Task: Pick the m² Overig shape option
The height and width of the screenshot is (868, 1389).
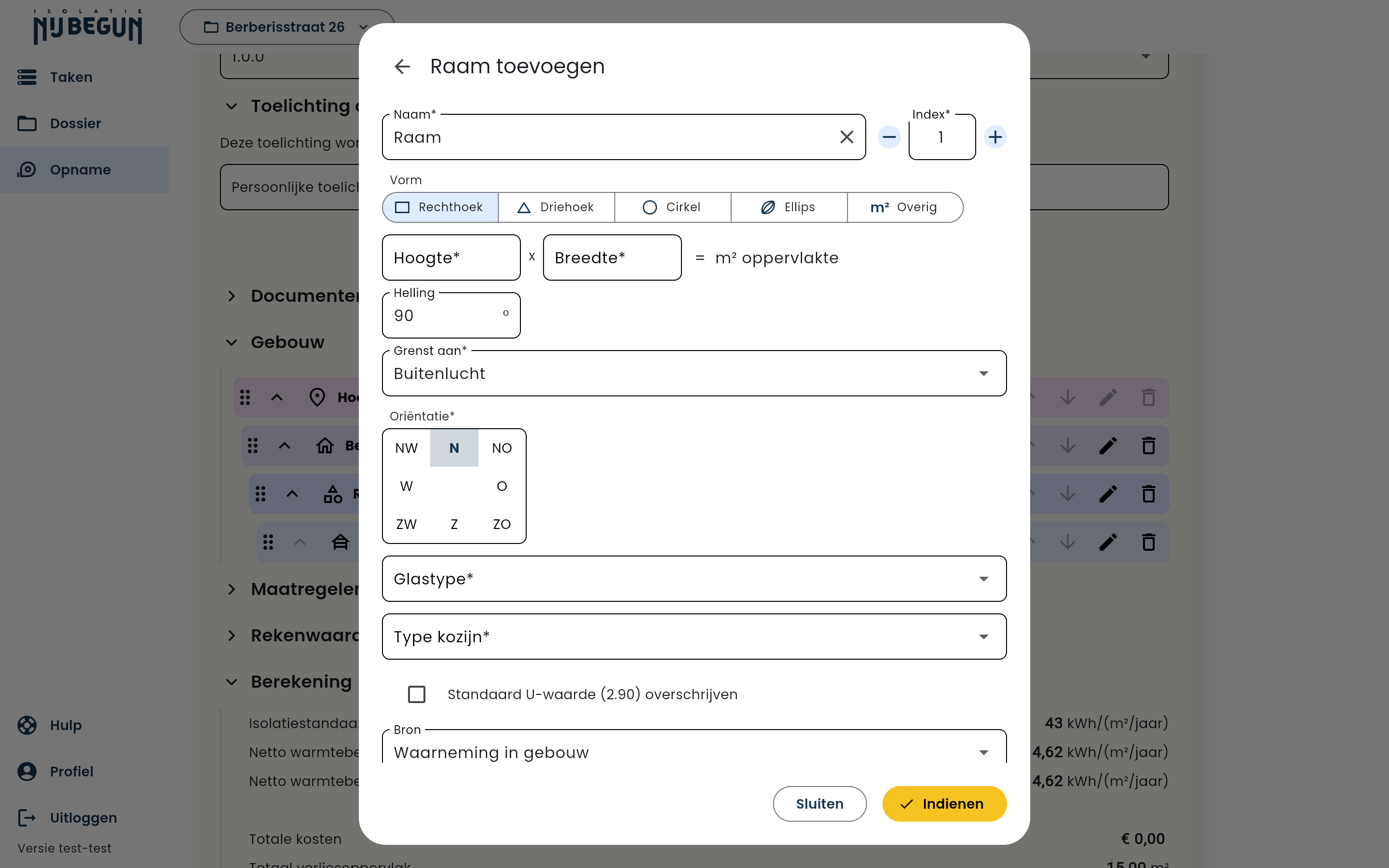Action: (905, 207)
